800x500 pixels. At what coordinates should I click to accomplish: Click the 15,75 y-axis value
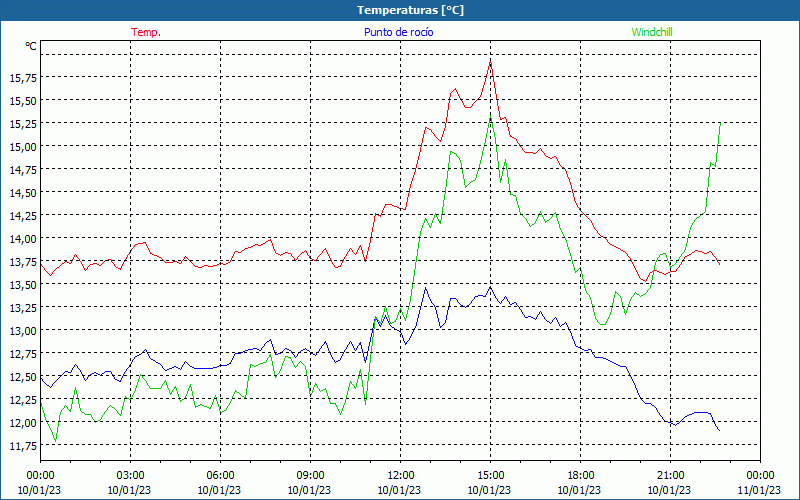23,78
